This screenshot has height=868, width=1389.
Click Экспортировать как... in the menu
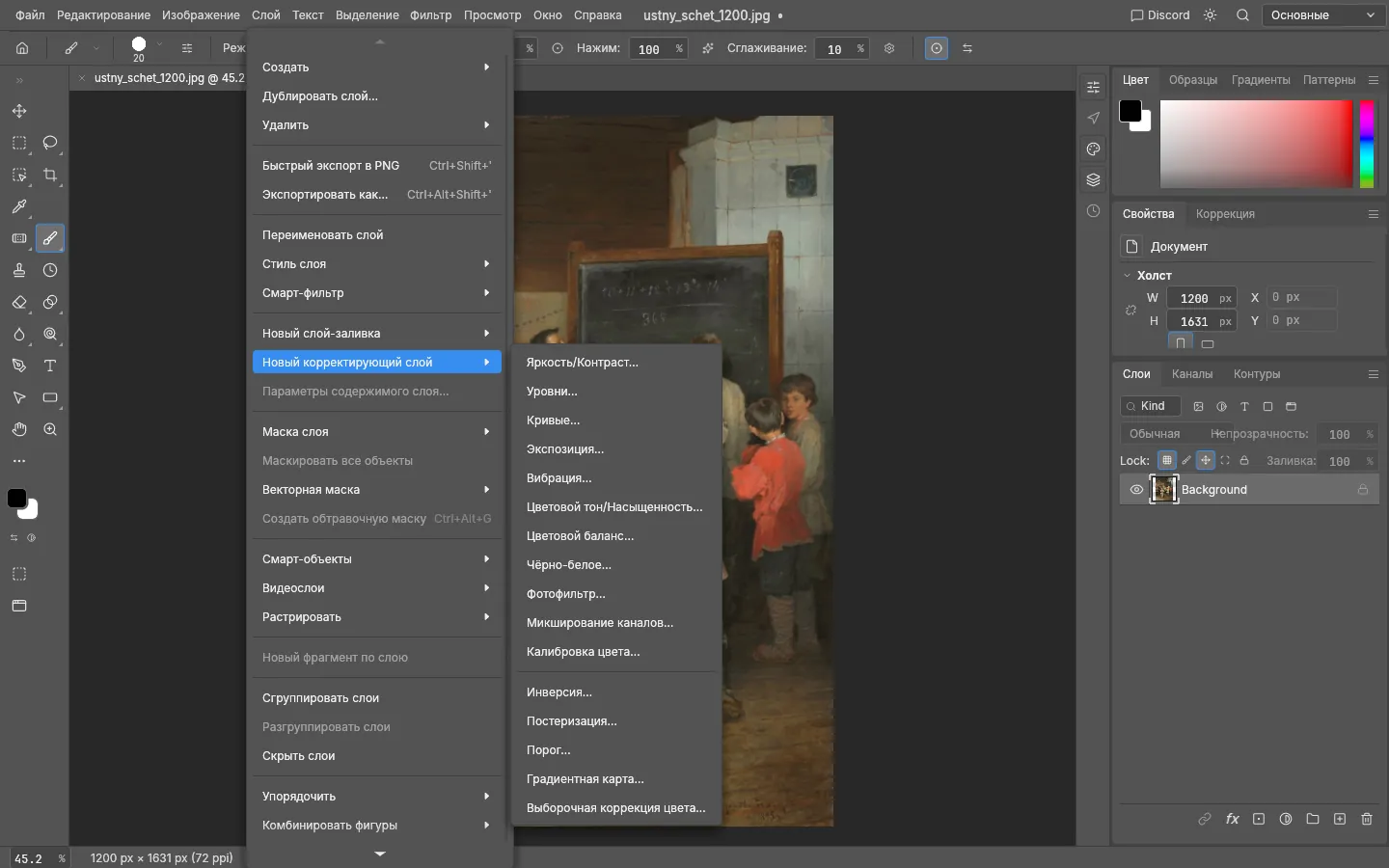pos(377,195)
